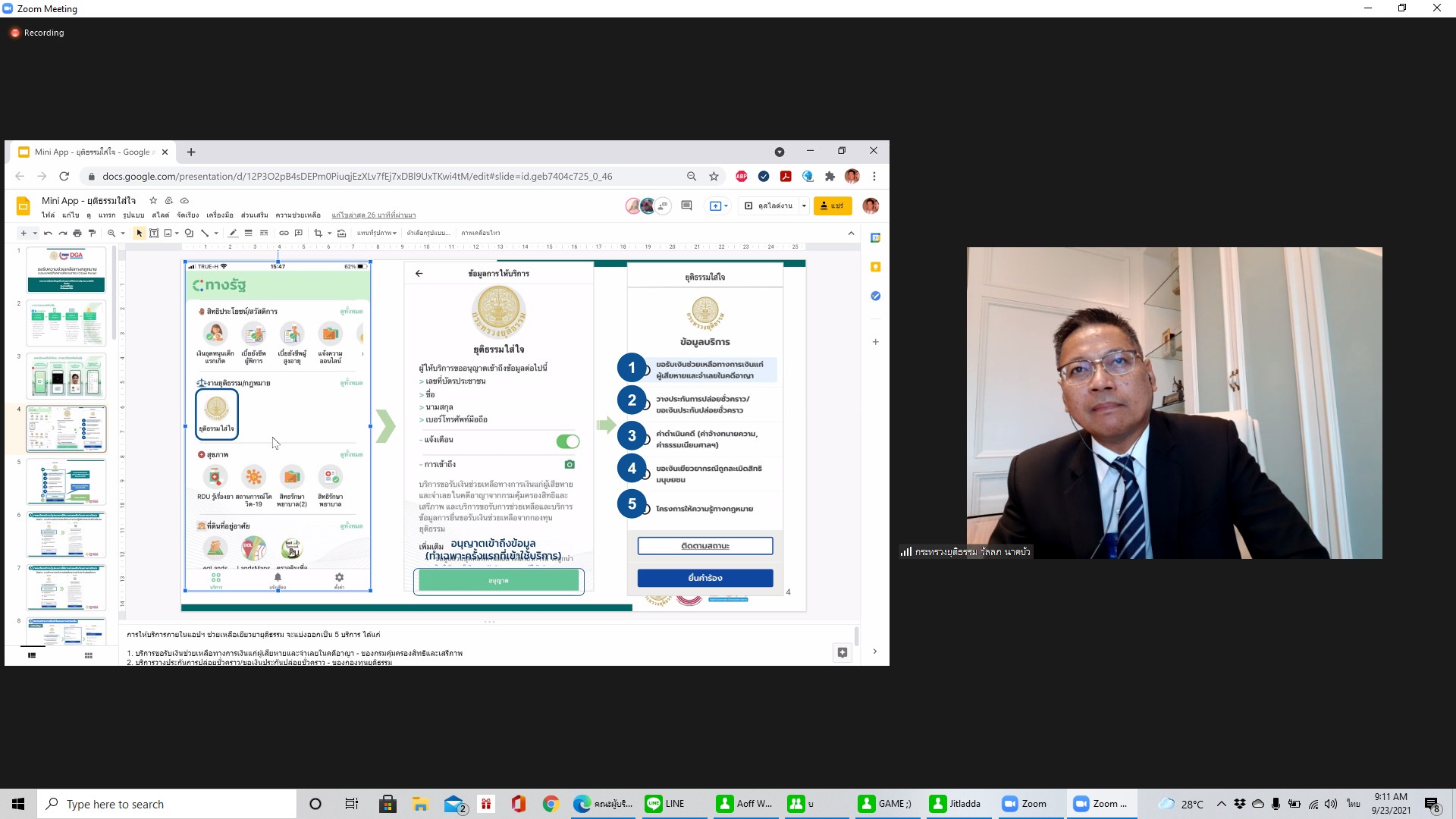The width and height of the screenshot is (1456, 819).
Task: Open the crop mask shape dropdown arrow
Action: (x=330, y=234)
